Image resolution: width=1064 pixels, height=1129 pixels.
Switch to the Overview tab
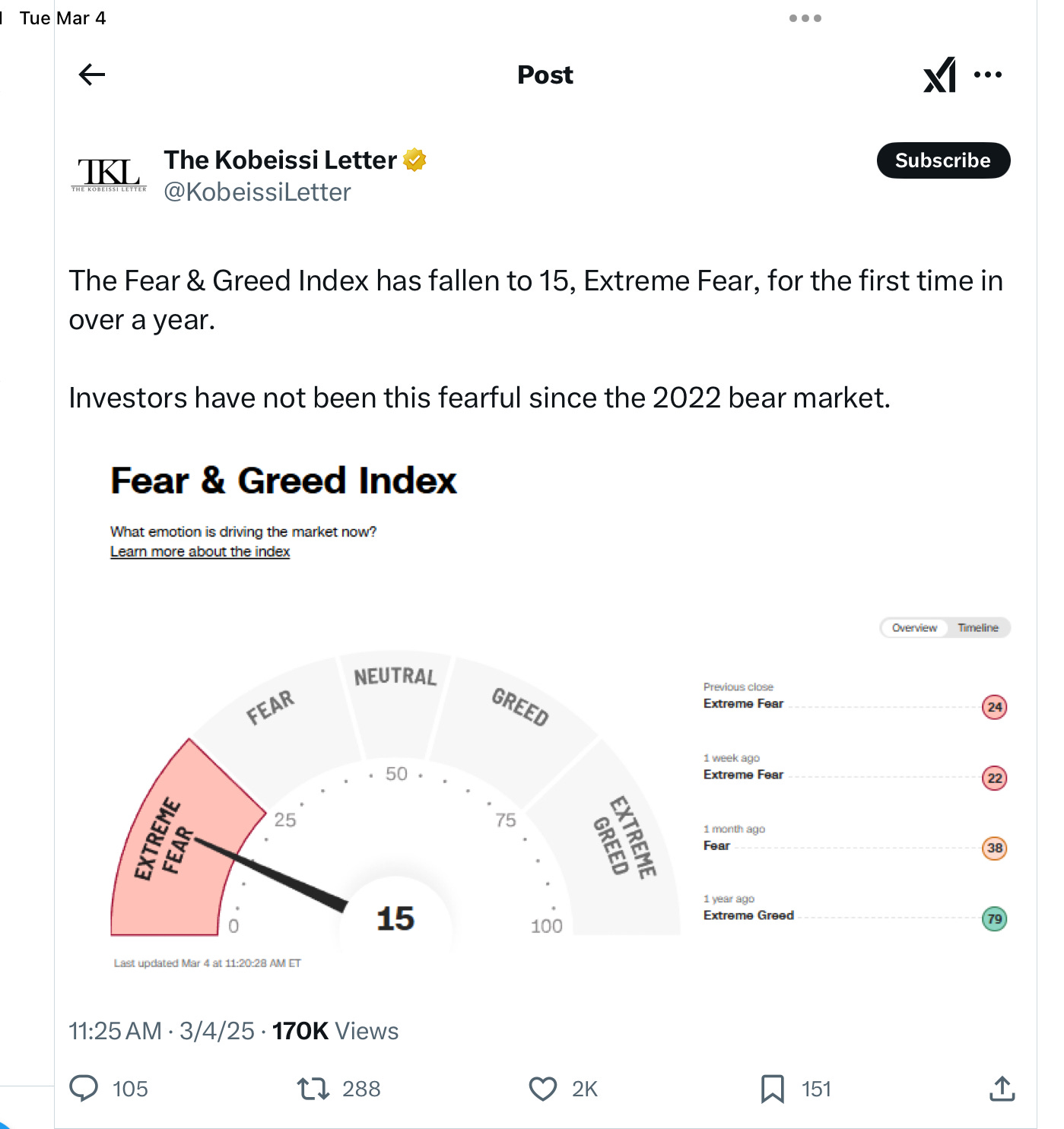pos(914,628)
